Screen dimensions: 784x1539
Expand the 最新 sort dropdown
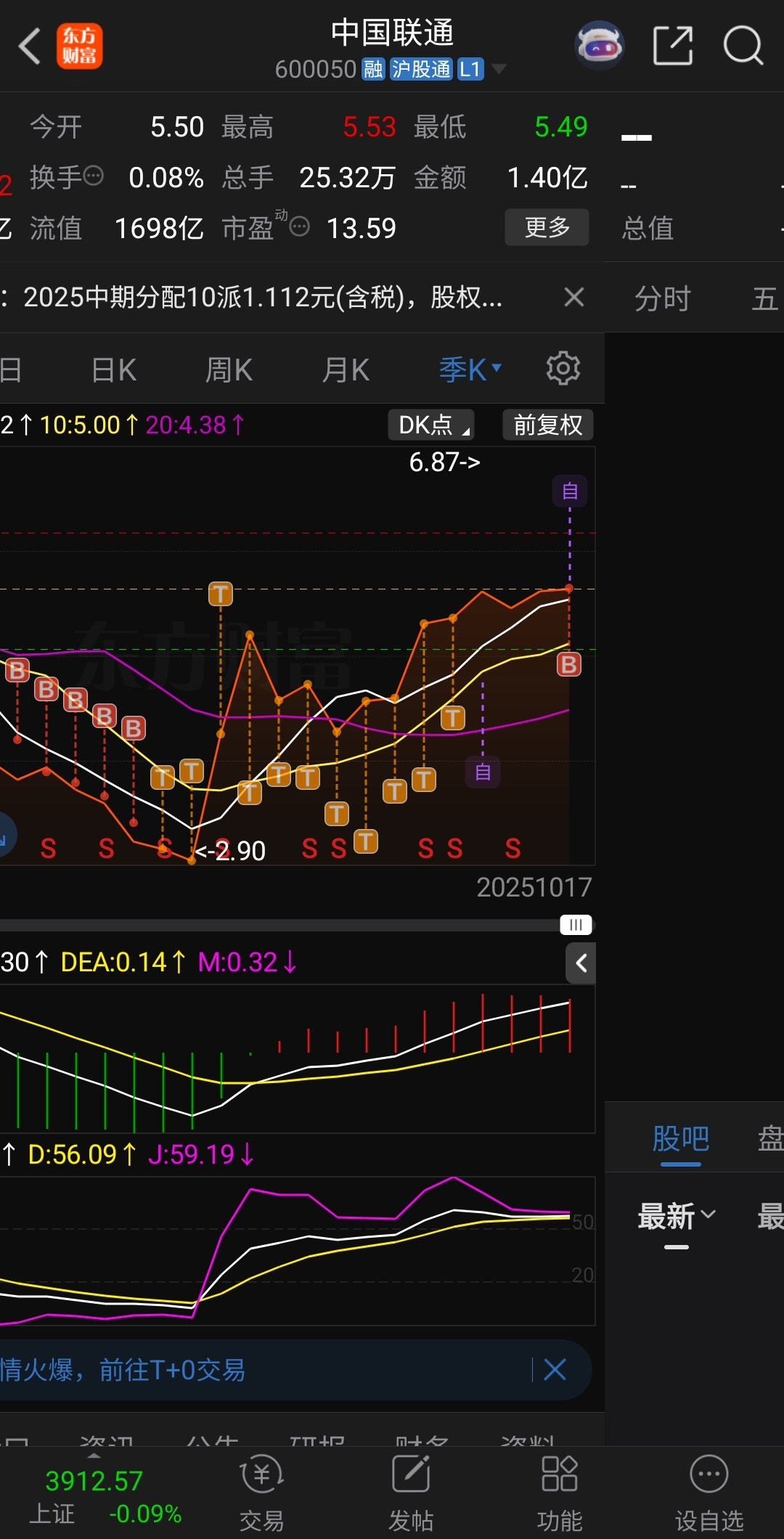pos(677,1216)
